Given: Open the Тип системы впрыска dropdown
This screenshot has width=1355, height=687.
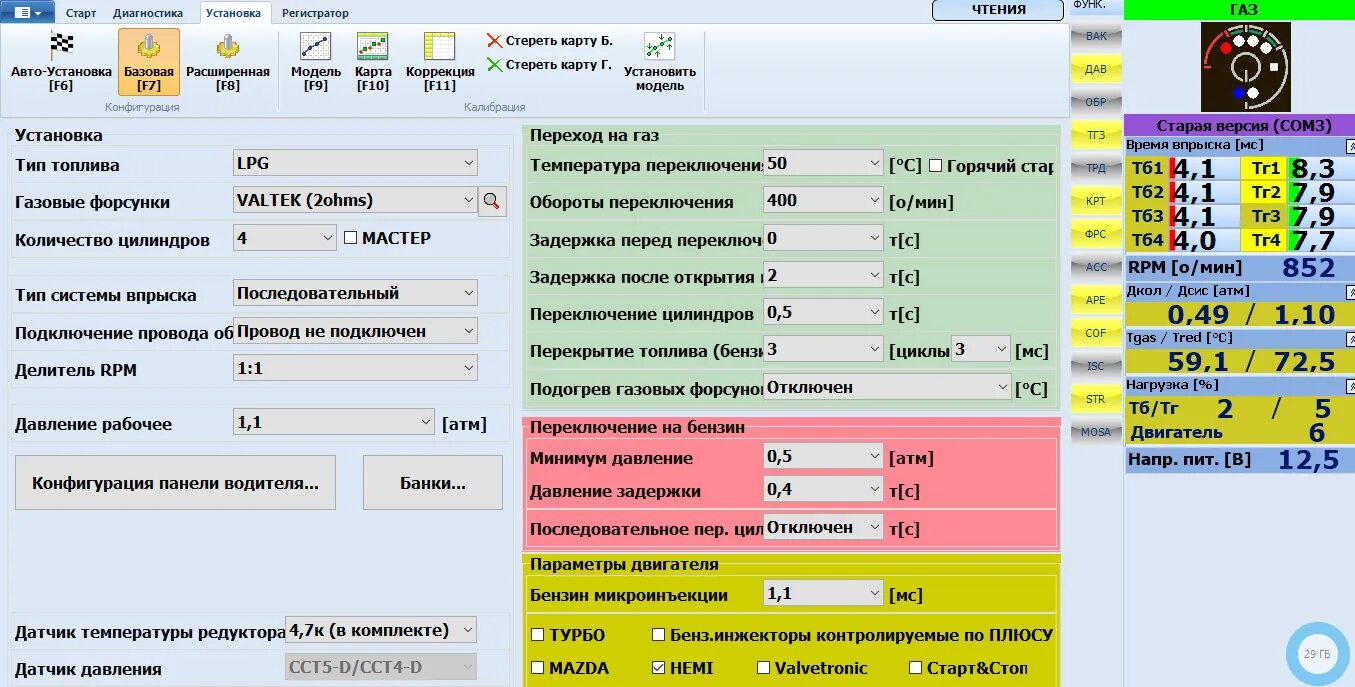Looking at the screenshot, I should [355, 293].
